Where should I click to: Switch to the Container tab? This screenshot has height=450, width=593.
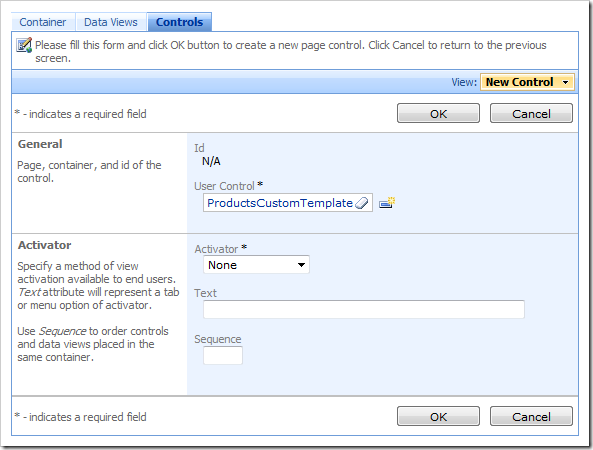43,22
